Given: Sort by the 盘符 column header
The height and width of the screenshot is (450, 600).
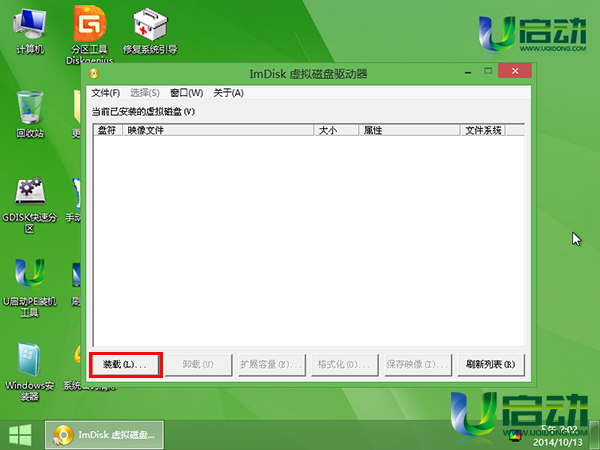Looking at the screenshot, I should tap(108, 130).
